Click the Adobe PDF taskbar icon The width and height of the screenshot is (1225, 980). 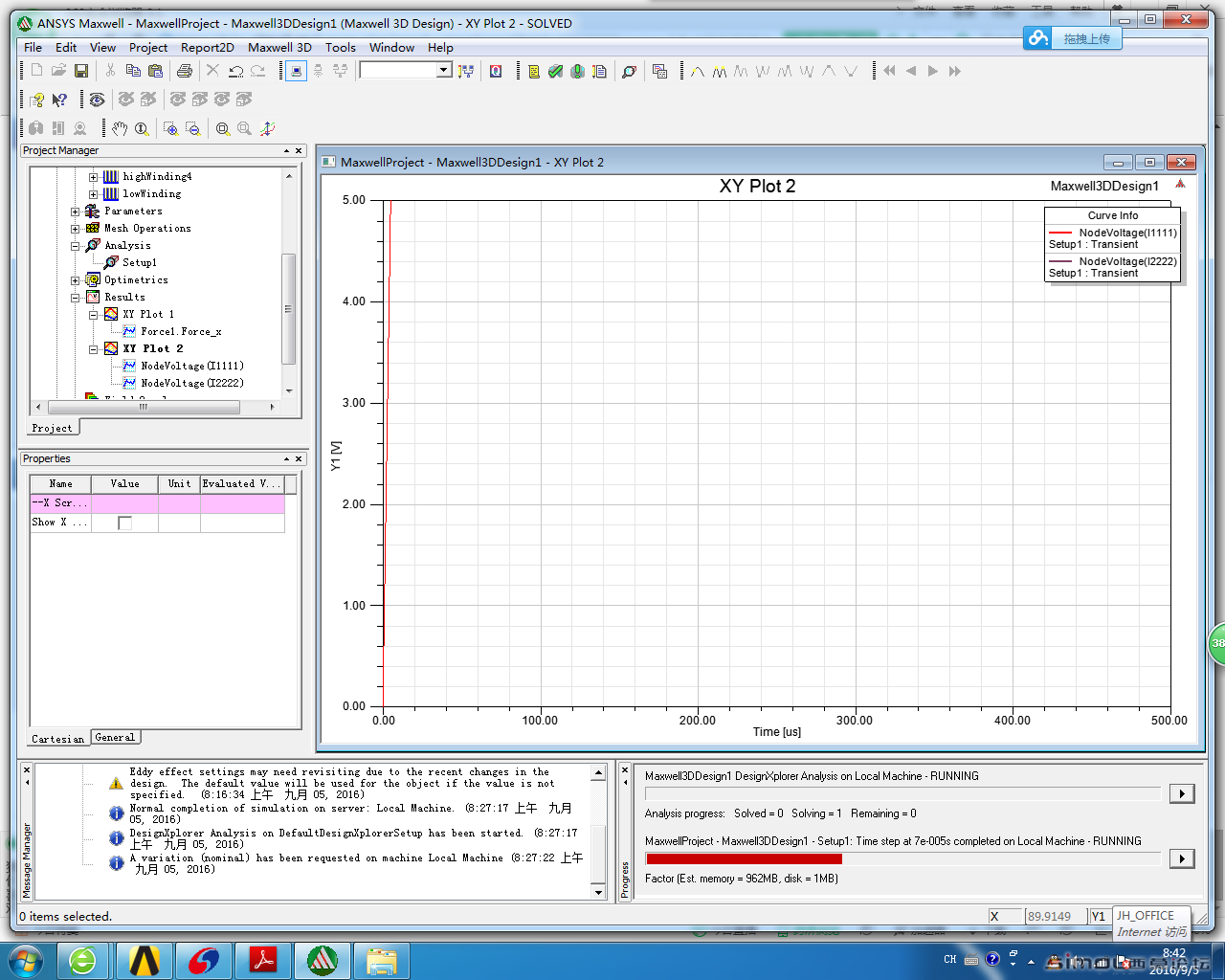click(263, 960)
